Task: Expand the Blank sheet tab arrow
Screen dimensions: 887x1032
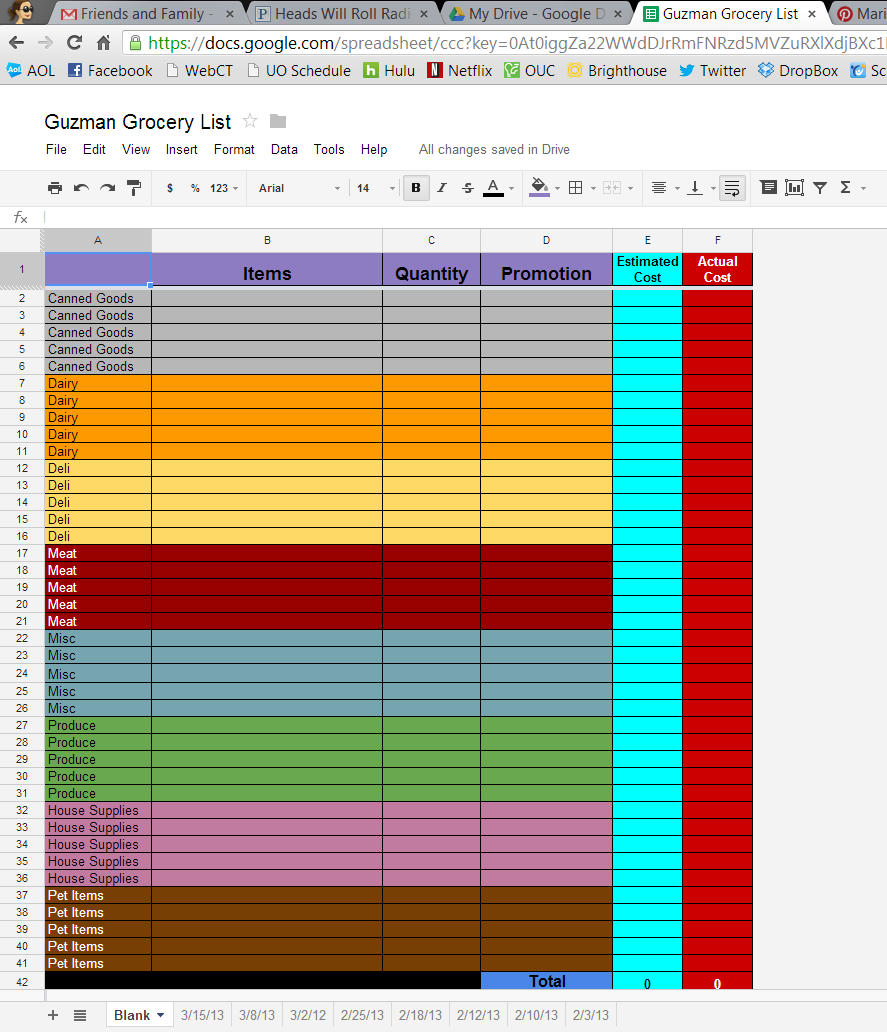Action: coord(161,1016)
